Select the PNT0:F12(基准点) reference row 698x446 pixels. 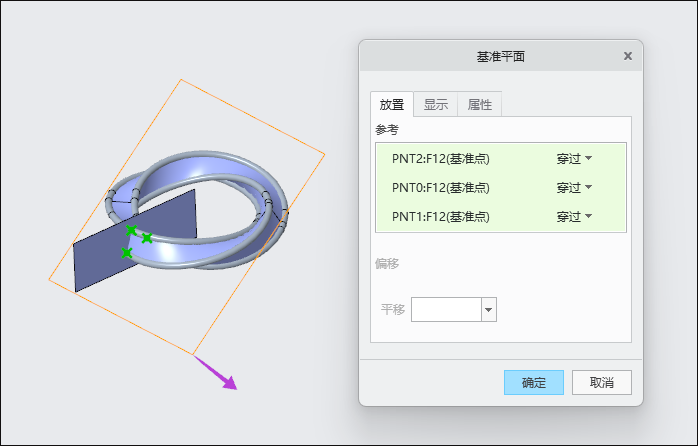click(x=501, y=188)
